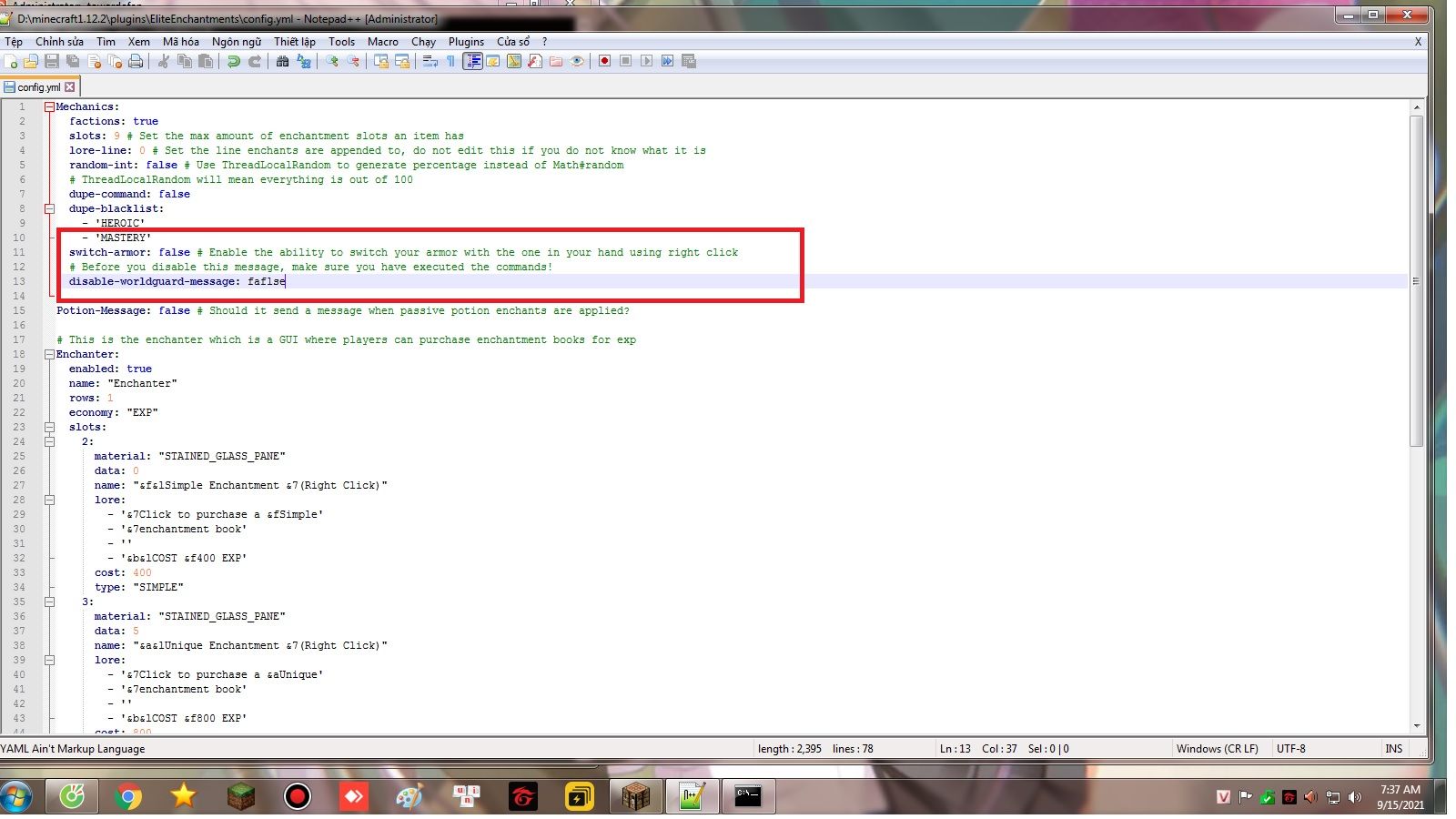Open Google Chrome from the taskbar
The height and width of the screenshot is (819, 1456).
(129, 796)
